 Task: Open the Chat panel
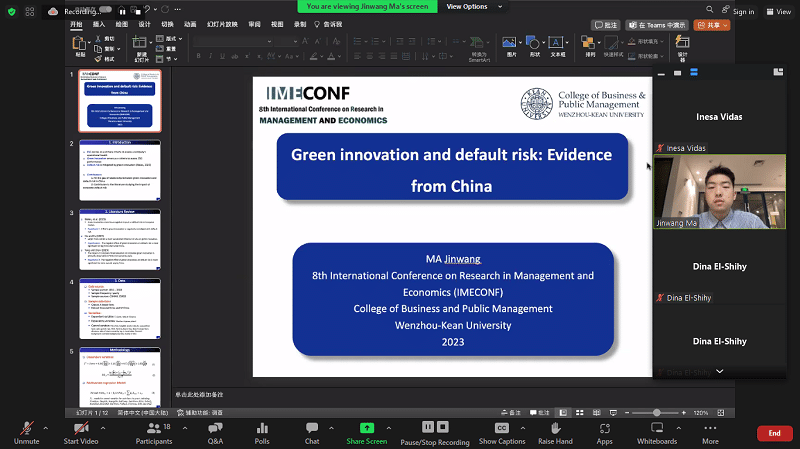[312, 429]
